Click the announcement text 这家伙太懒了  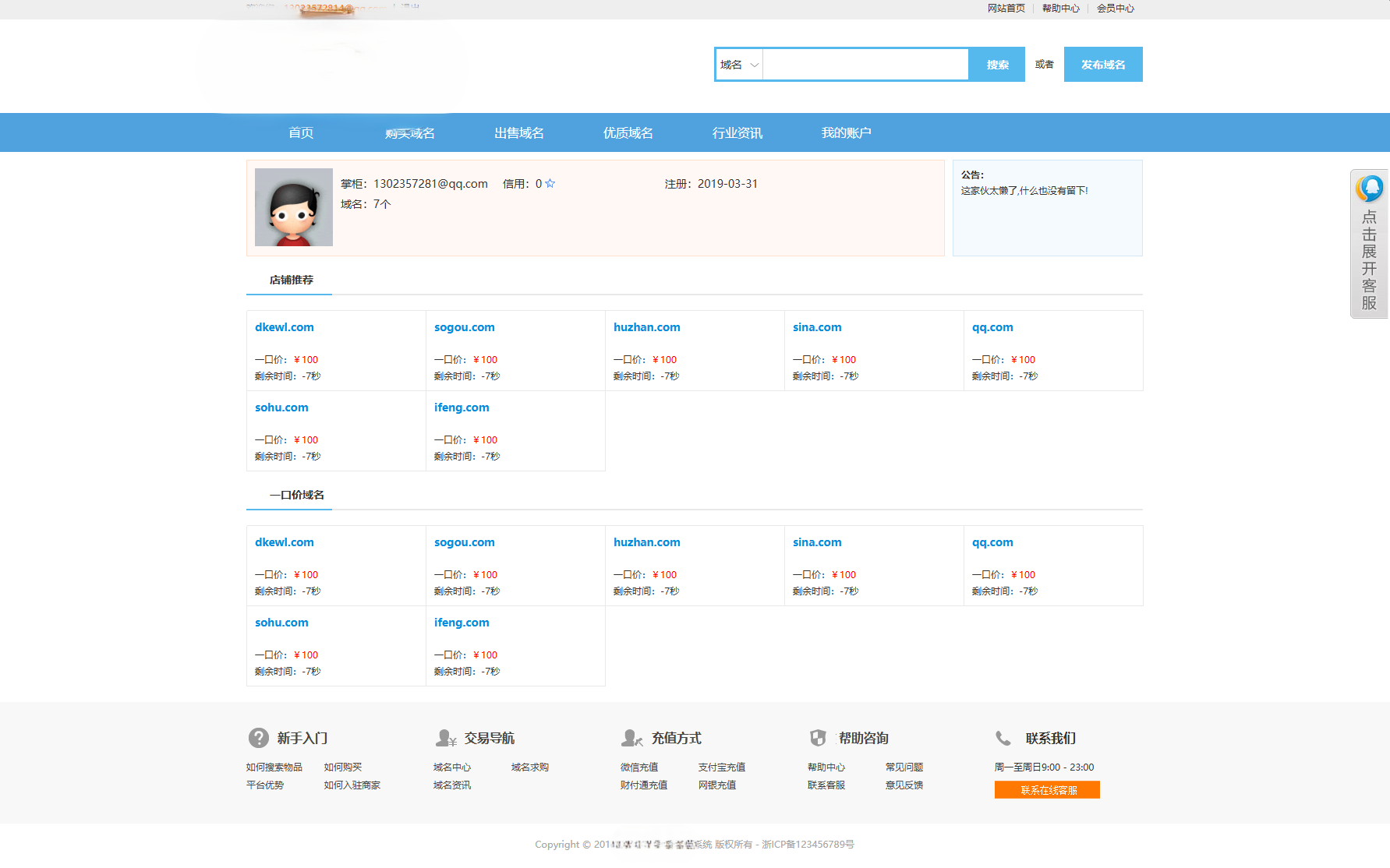tap(1024, 191)
